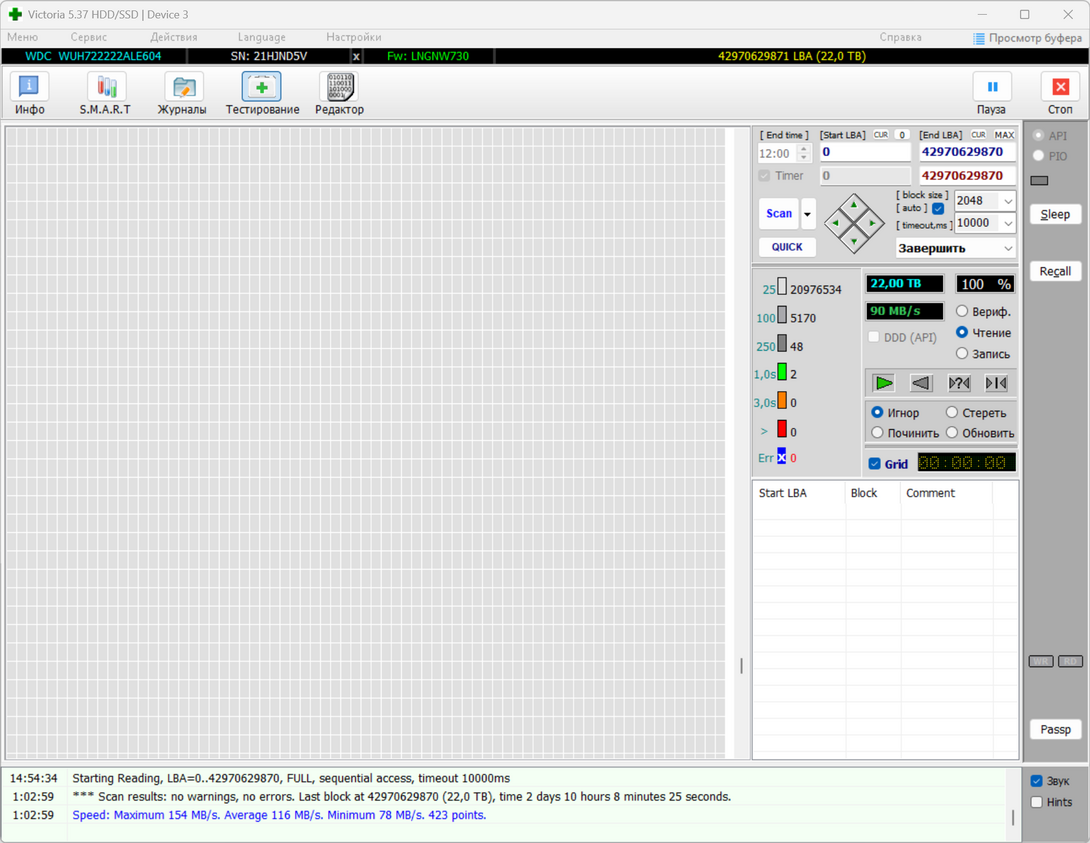The width and height of the screenshot is (1090, 843).
Task: Click the white 25 ms block indicator
Action: pyautogui.click(x=782, y=286)
